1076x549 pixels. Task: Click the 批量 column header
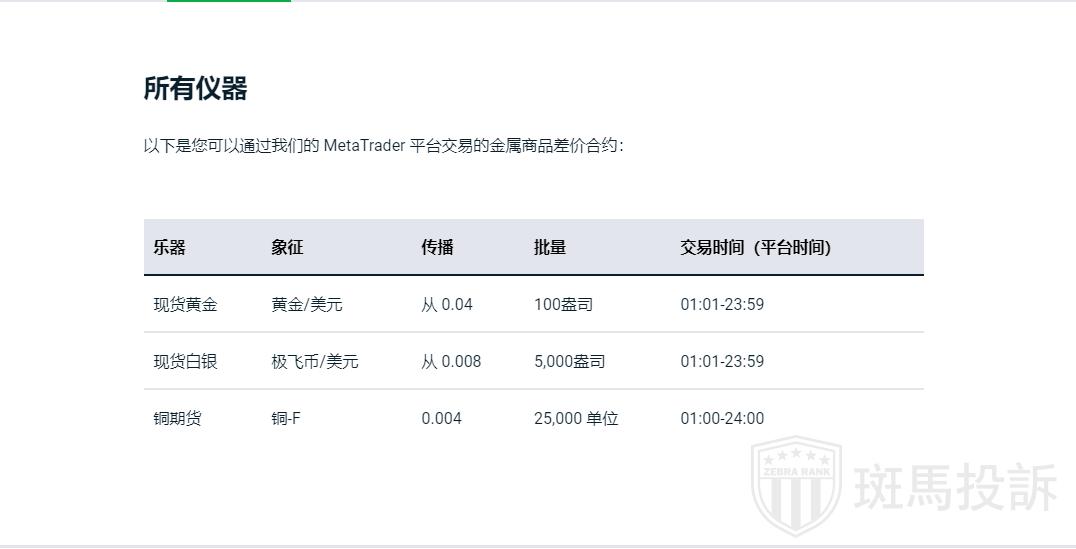pos(550,247)
